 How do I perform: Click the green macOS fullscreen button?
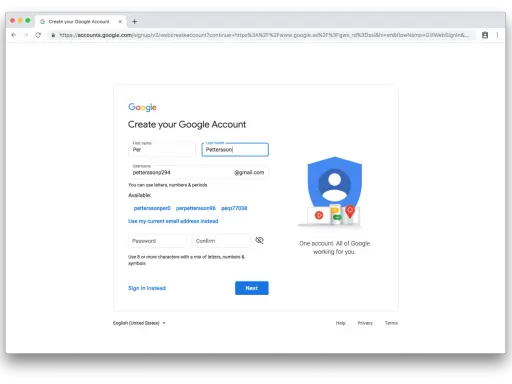tap(28, 21)
